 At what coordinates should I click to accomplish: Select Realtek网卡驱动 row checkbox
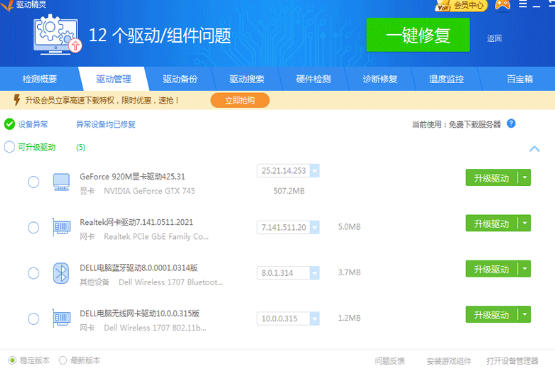[34, 227]
